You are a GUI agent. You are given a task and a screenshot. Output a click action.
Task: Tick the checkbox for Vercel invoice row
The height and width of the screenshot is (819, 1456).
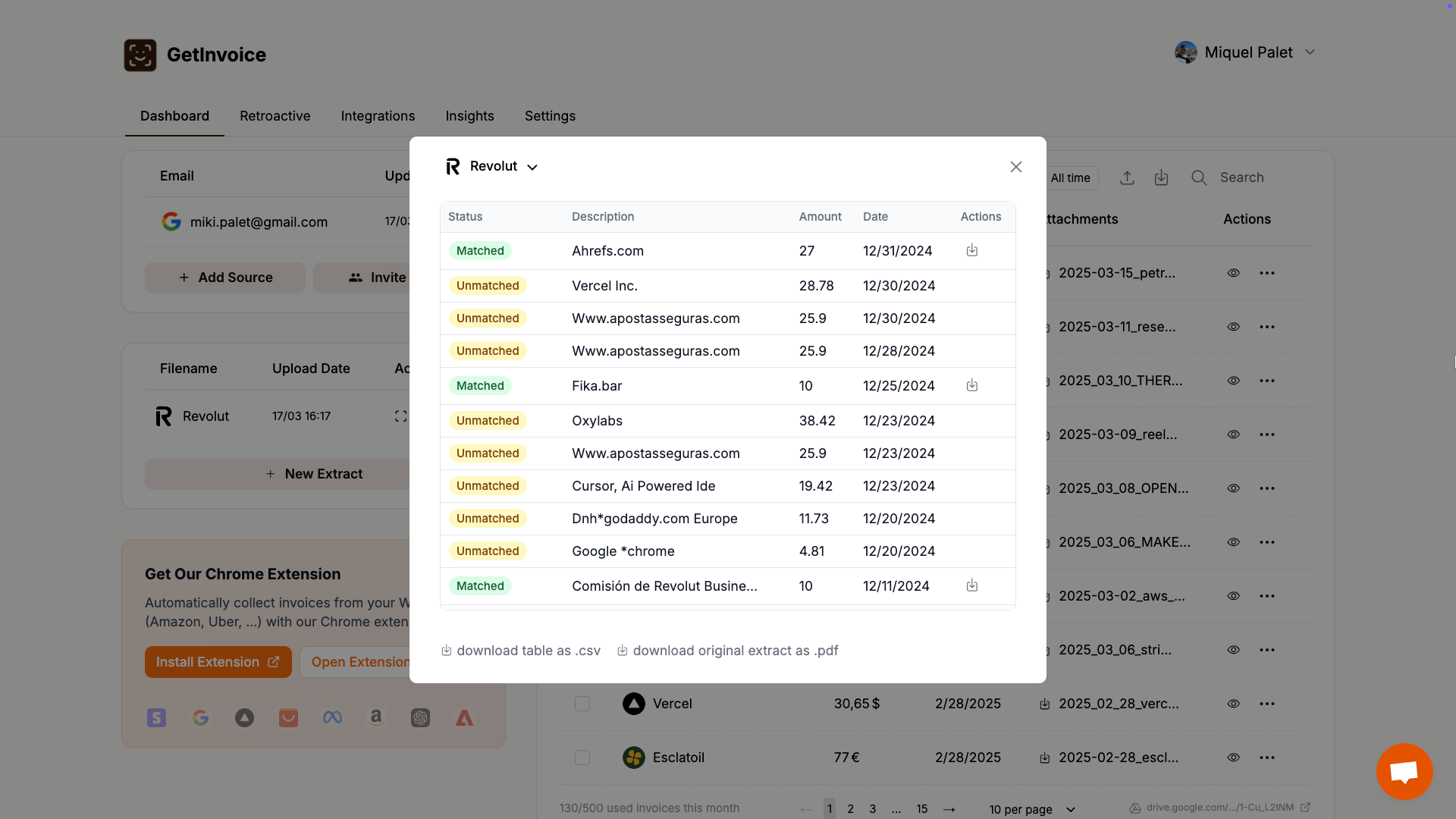[582, 704]
